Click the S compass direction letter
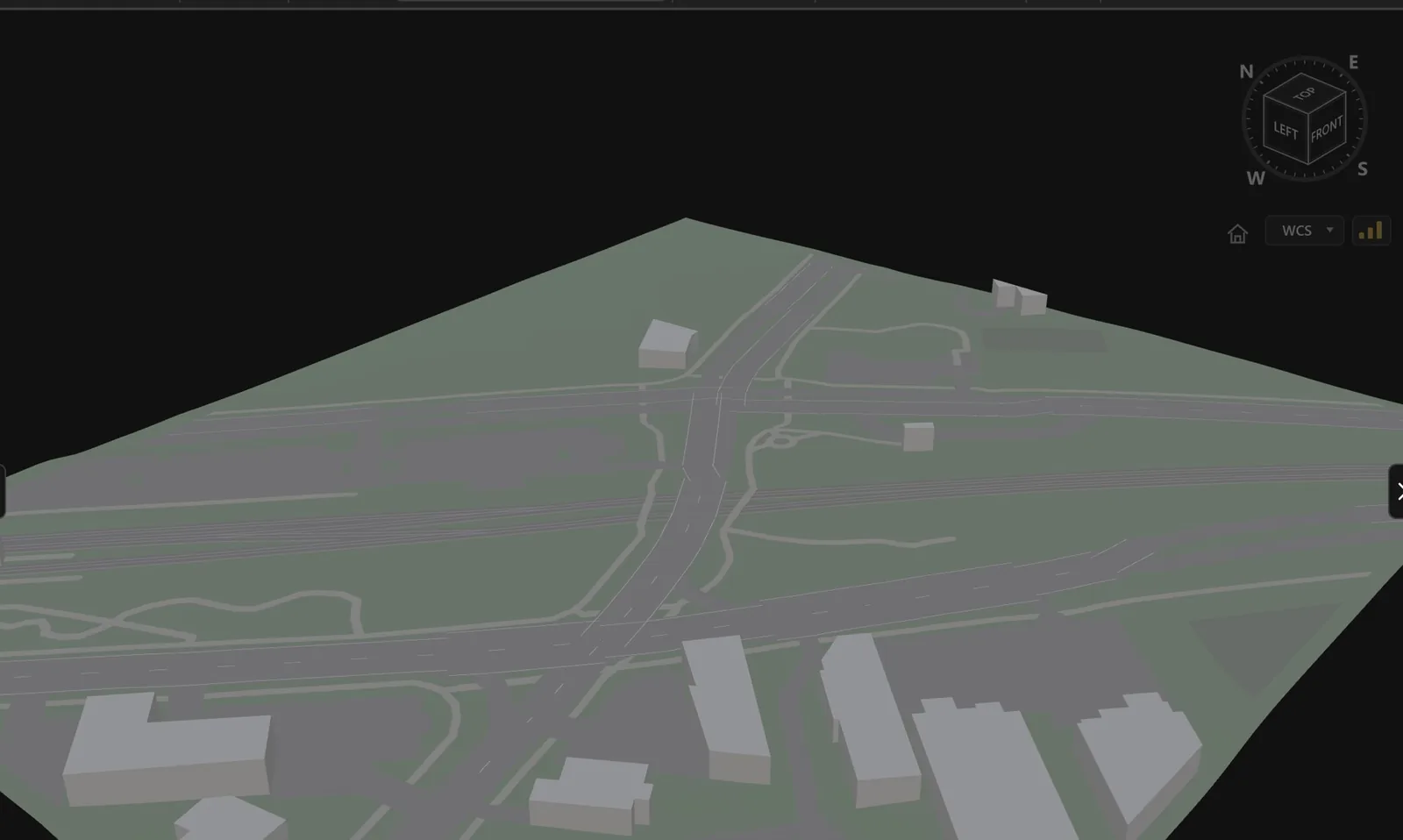 [x=1362, y=169]
